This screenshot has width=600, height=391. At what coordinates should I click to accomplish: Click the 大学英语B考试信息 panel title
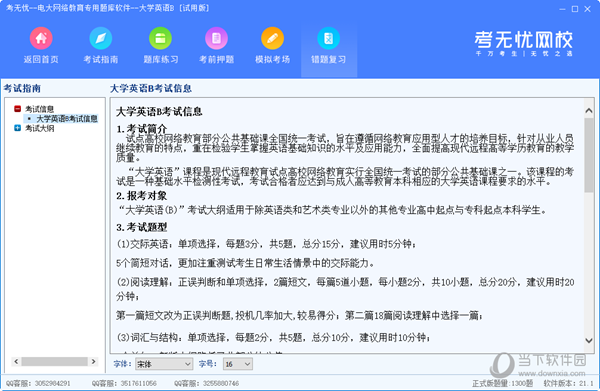point(151,88)
